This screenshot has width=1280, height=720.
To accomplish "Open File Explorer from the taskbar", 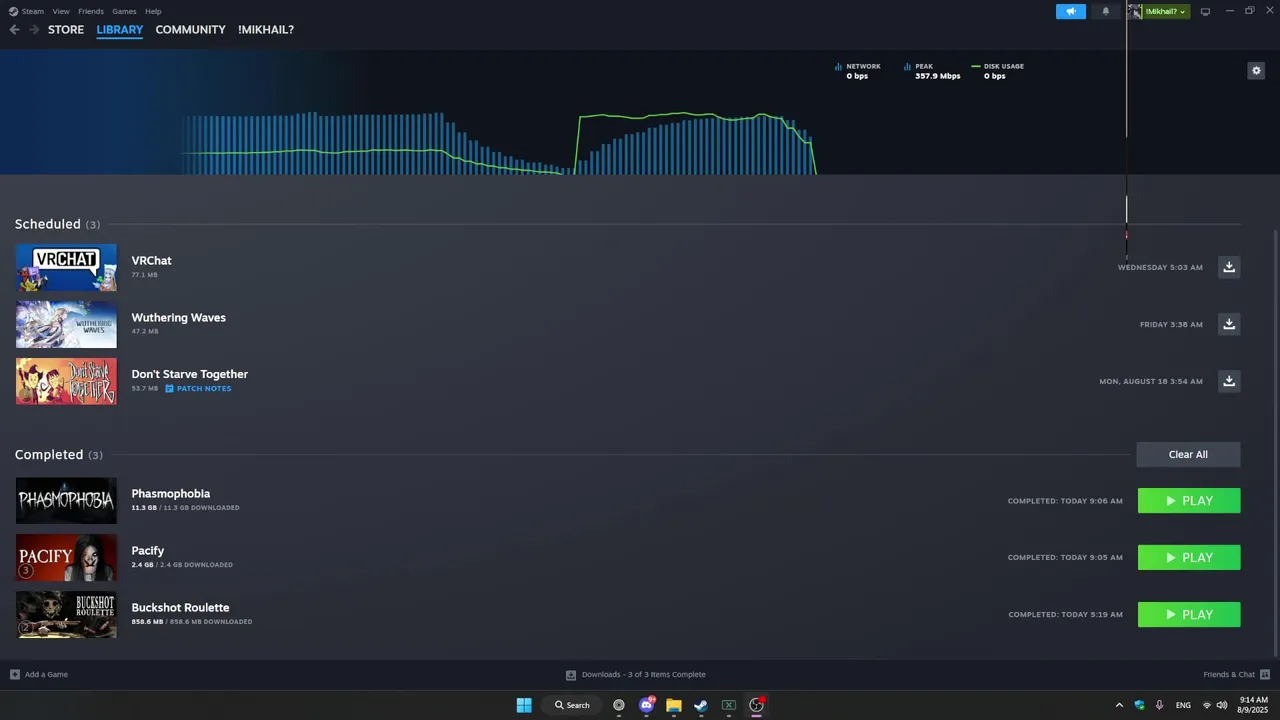I will 674,705.
